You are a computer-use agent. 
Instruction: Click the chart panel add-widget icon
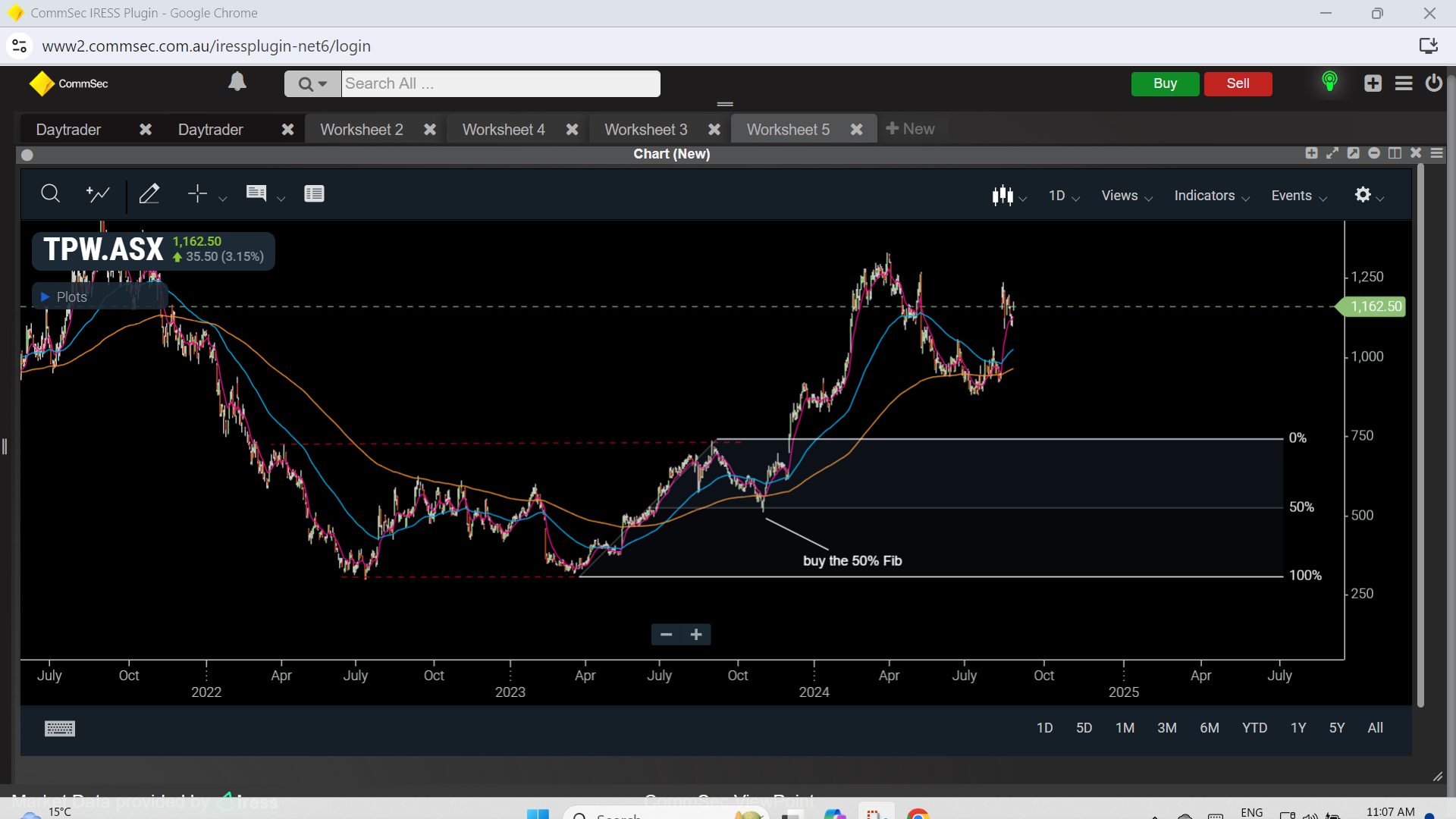coord(1311,153)
